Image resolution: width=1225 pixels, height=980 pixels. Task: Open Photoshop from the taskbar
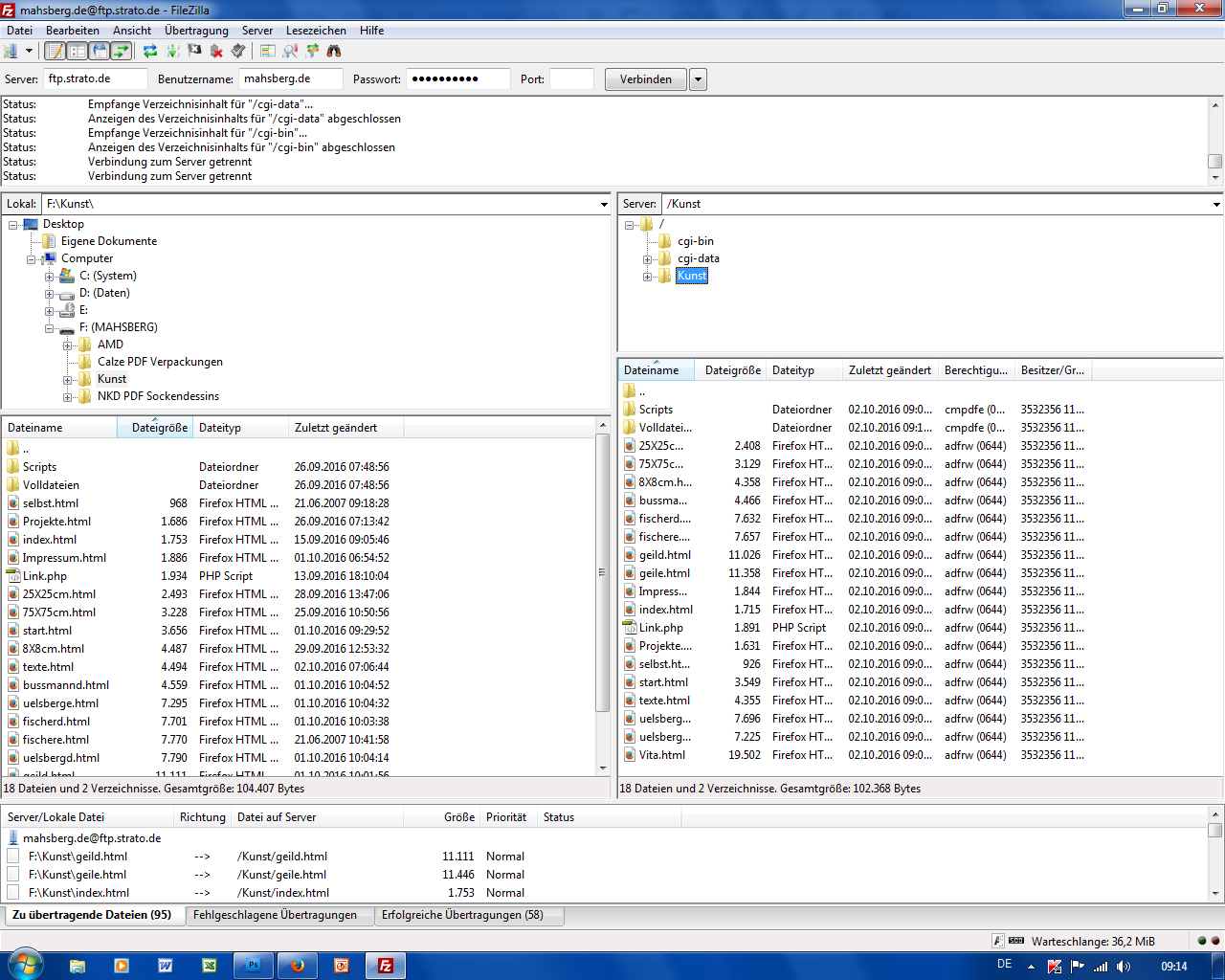(x=253, y=966)
